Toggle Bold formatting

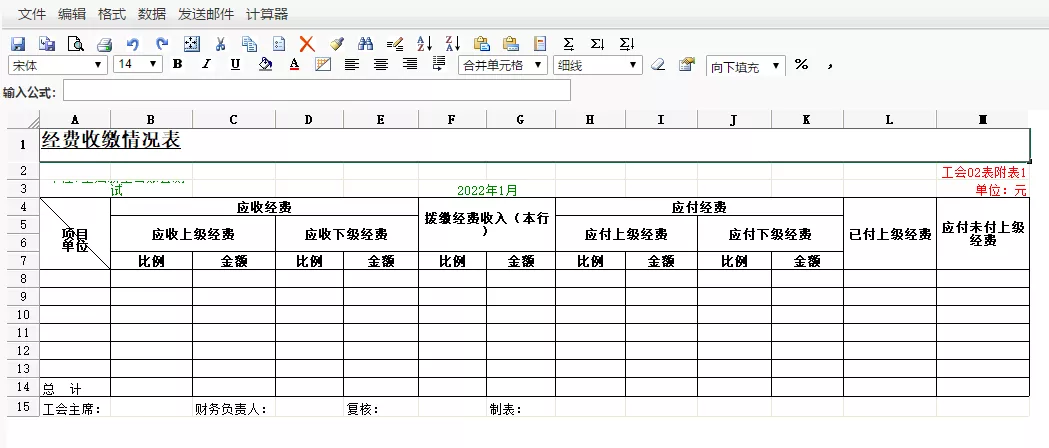pos(177,65)
